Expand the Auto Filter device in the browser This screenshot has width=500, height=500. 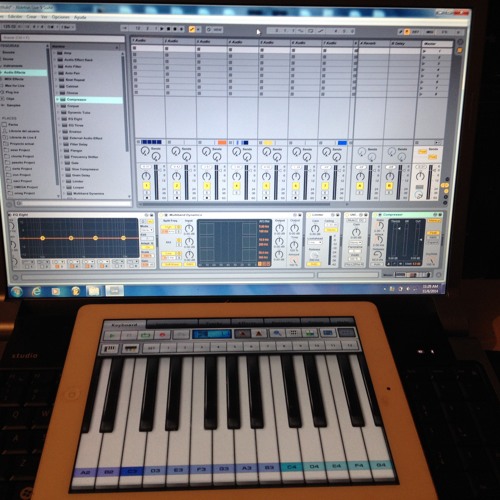click(56, 66)
